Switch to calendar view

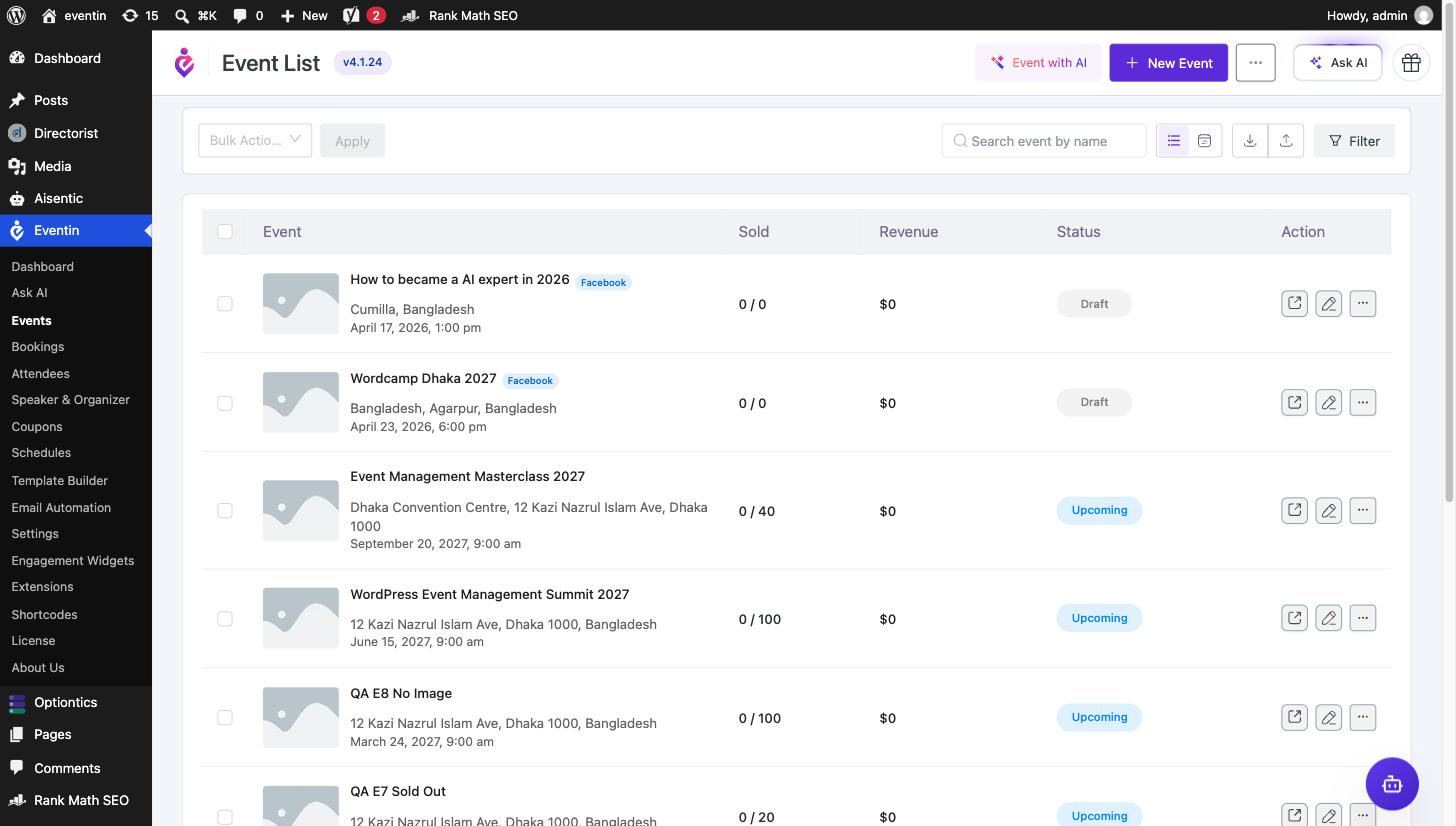pos(1205,141)
